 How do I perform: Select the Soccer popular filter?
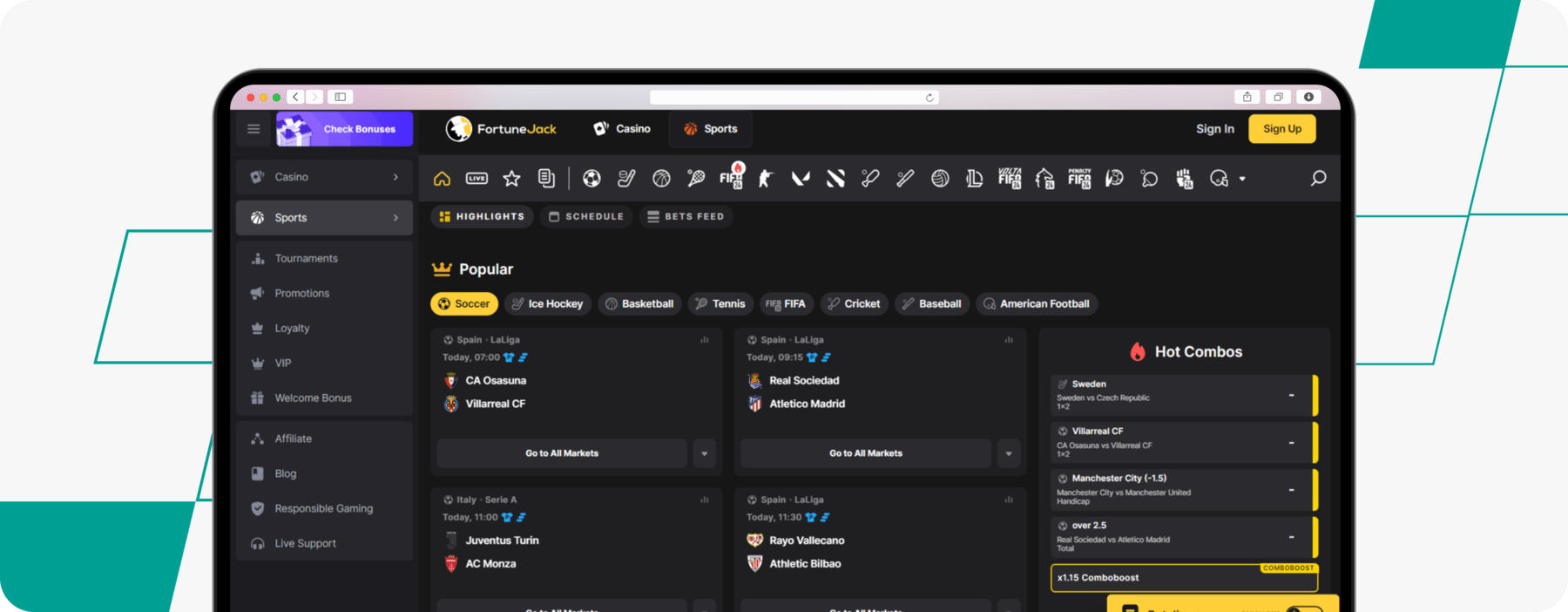point(464,303)
